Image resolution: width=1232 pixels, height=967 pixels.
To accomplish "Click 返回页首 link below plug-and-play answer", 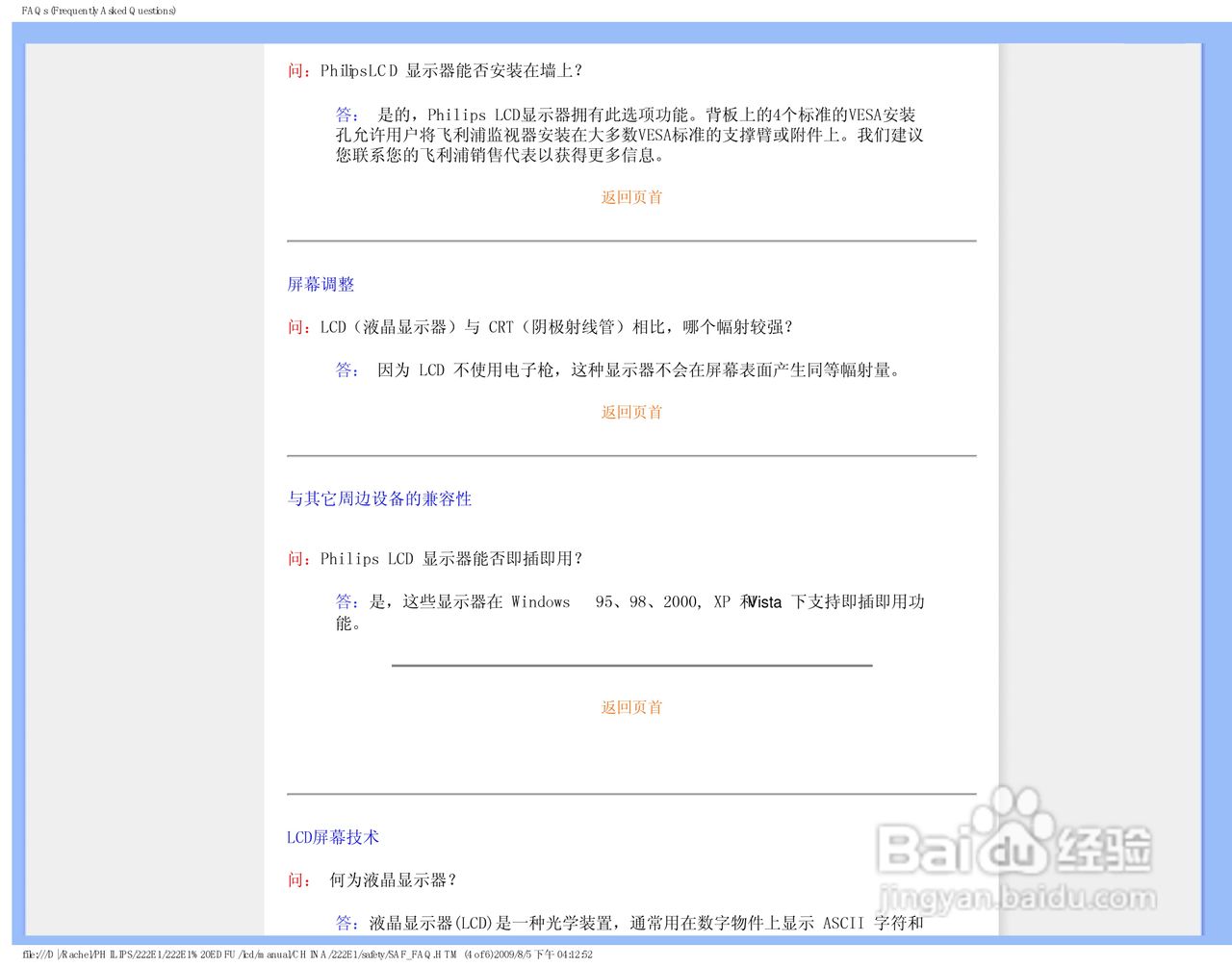I will point(631,707).
